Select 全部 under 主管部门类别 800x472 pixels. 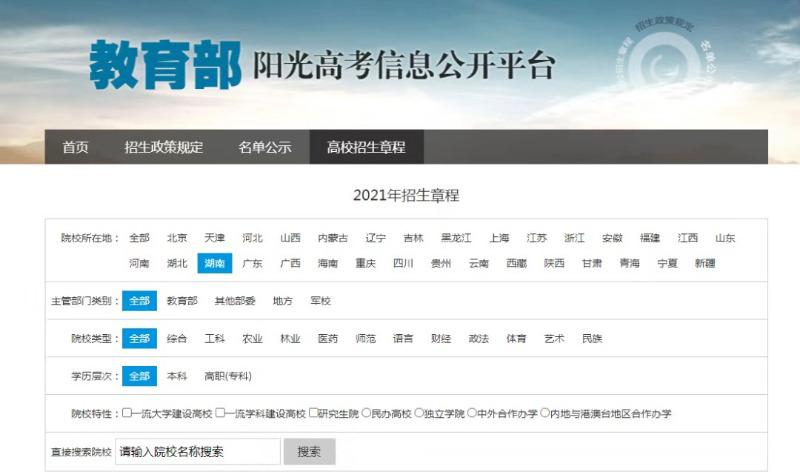pos(139,301)
